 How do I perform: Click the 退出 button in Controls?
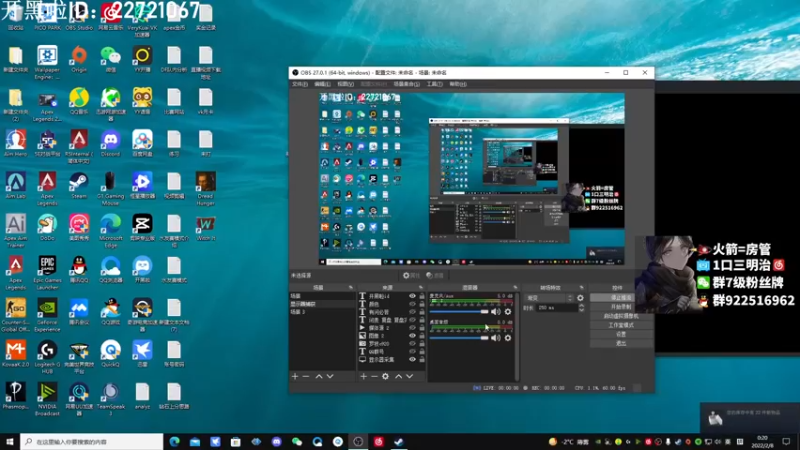point(621,343)
